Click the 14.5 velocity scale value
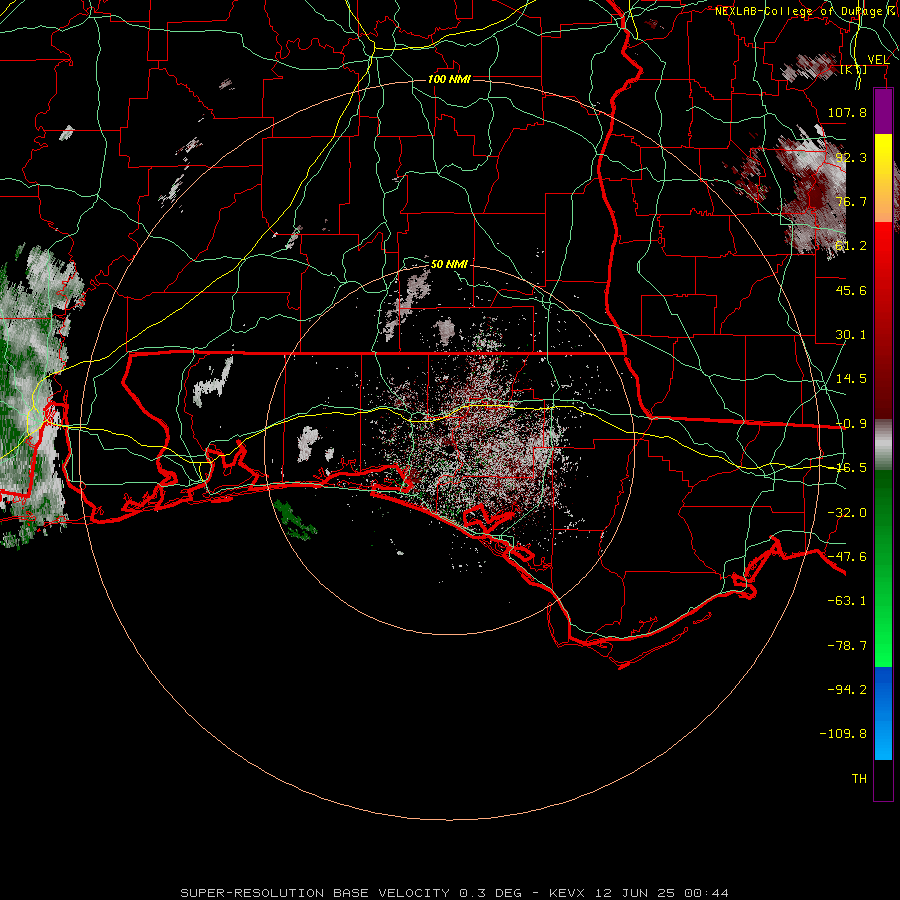 851,379
